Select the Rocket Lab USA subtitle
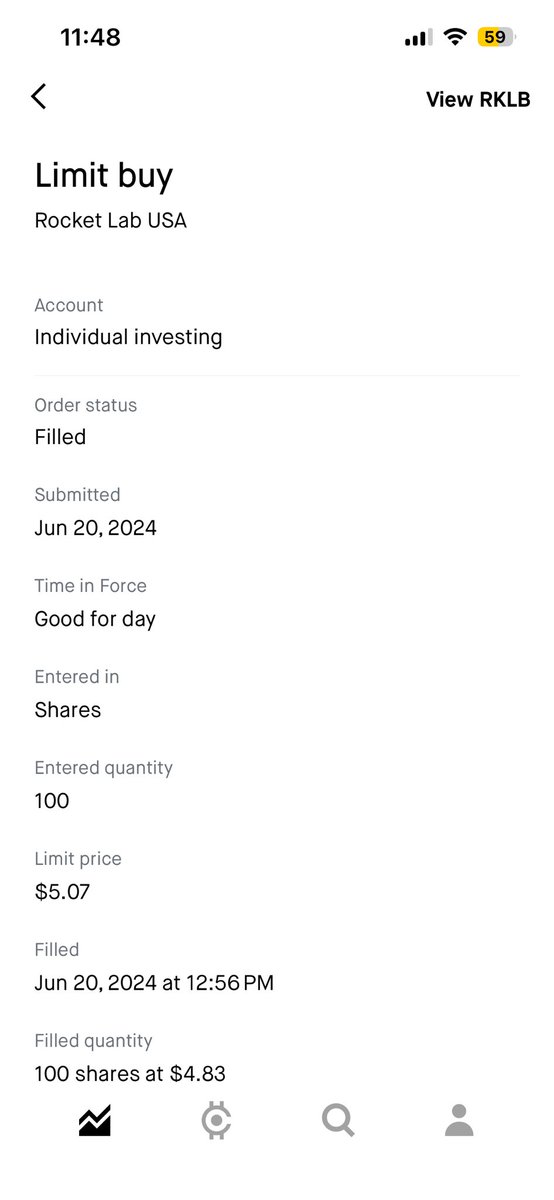 pyautogui.click(x=110, y=220)
